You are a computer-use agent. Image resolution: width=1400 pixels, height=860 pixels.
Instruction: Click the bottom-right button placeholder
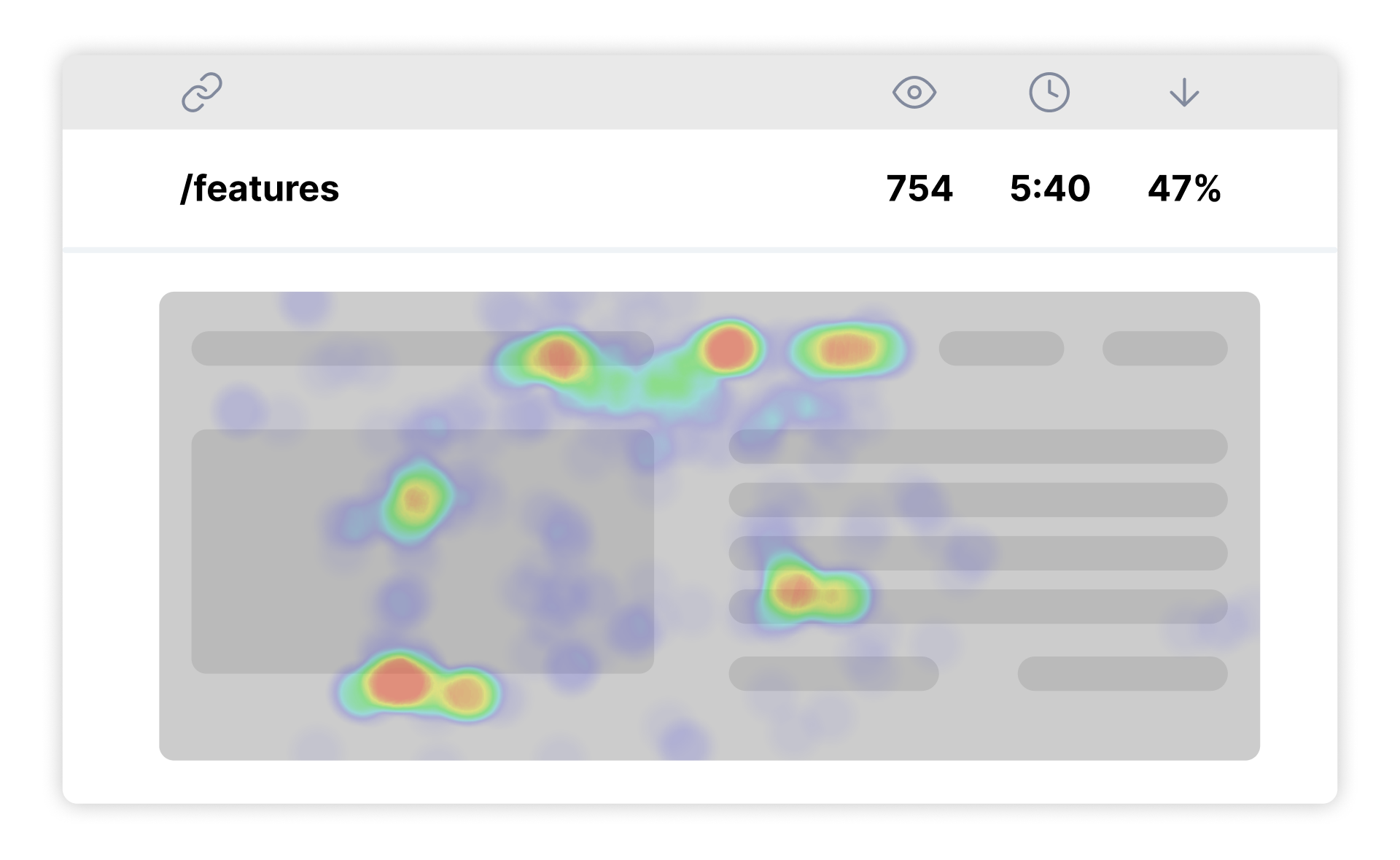coord(1122,673)
